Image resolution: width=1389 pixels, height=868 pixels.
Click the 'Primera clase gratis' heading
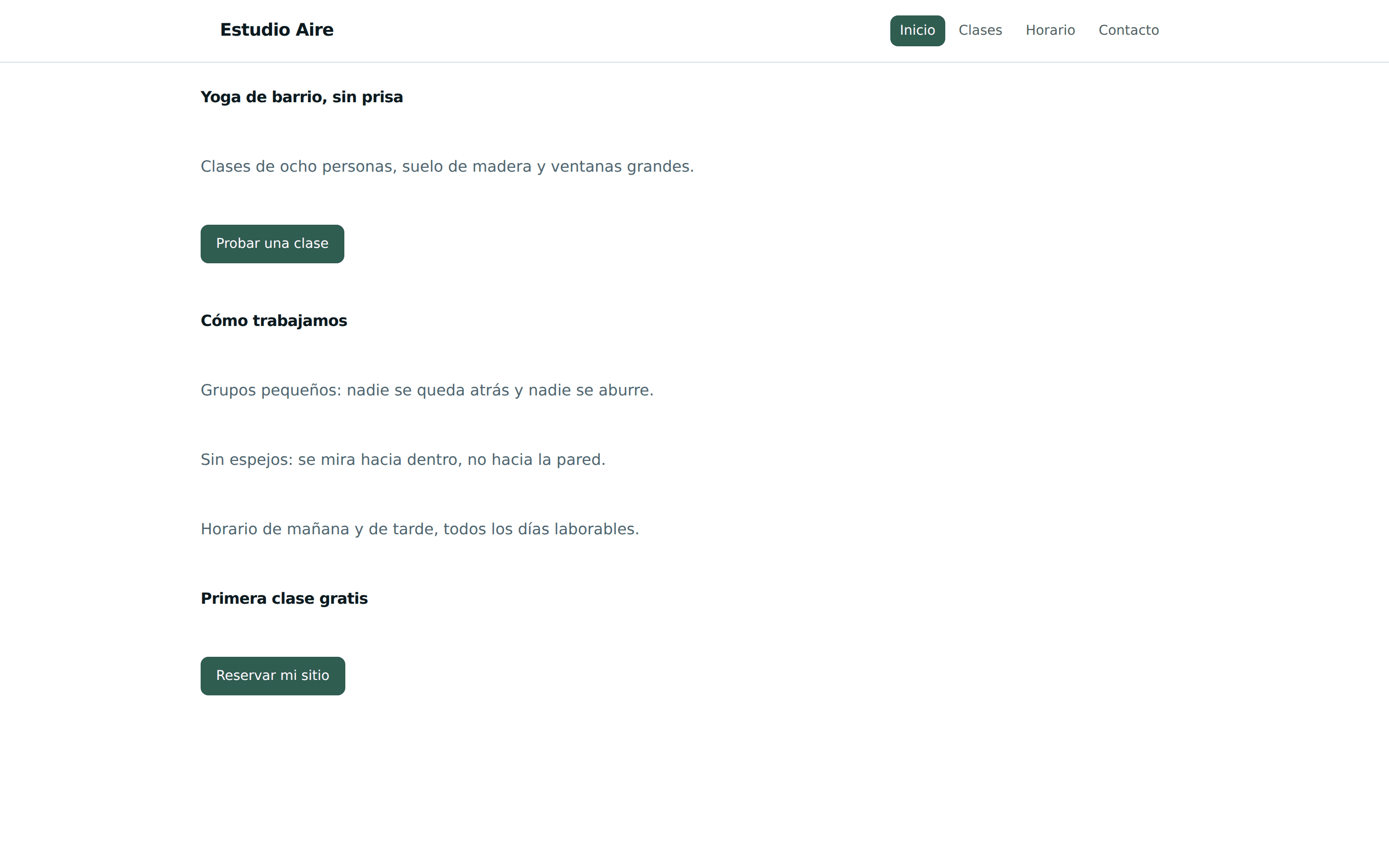pos(284,599)
